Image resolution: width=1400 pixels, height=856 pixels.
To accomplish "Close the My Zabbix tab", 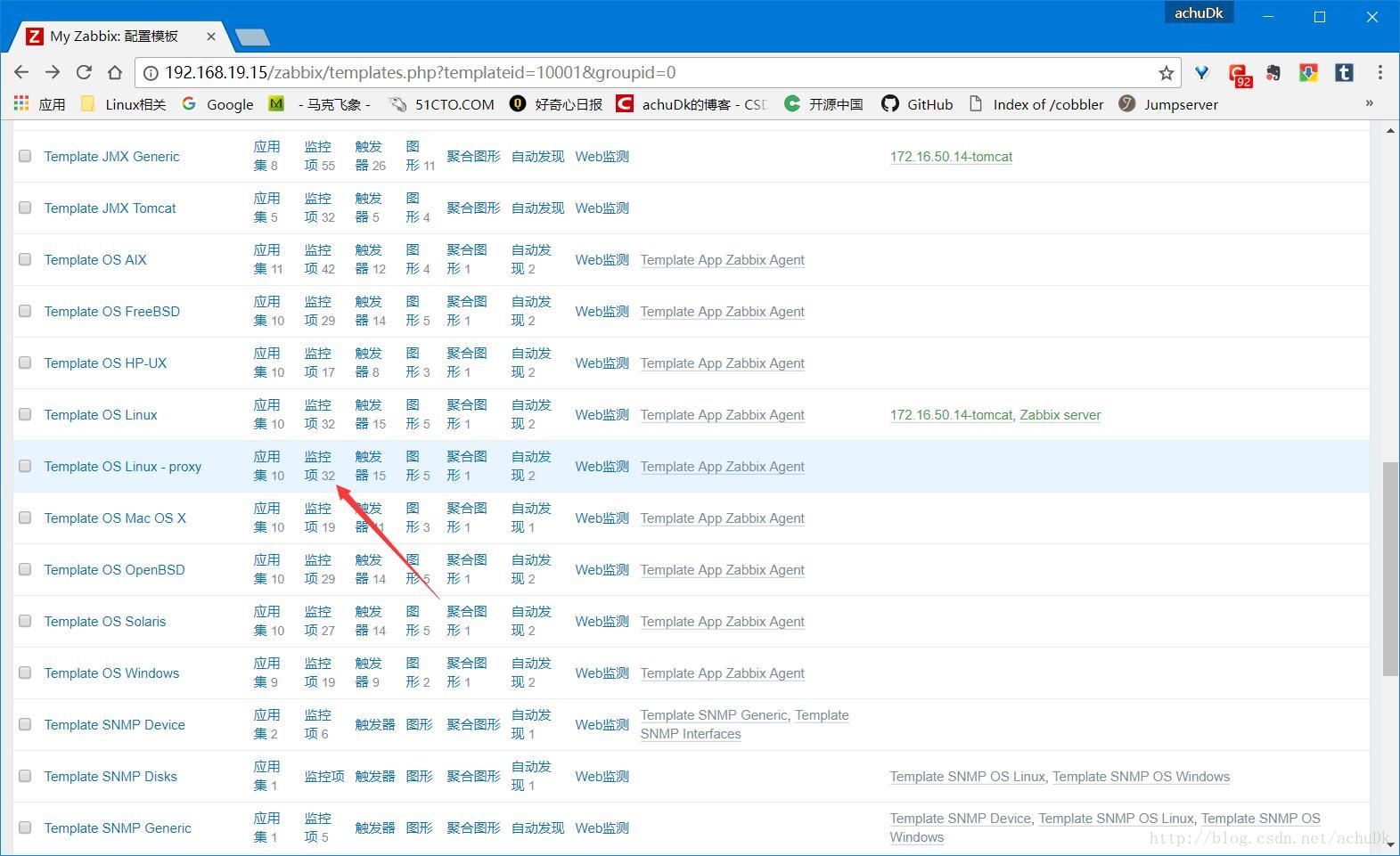I will click(210, 37).
